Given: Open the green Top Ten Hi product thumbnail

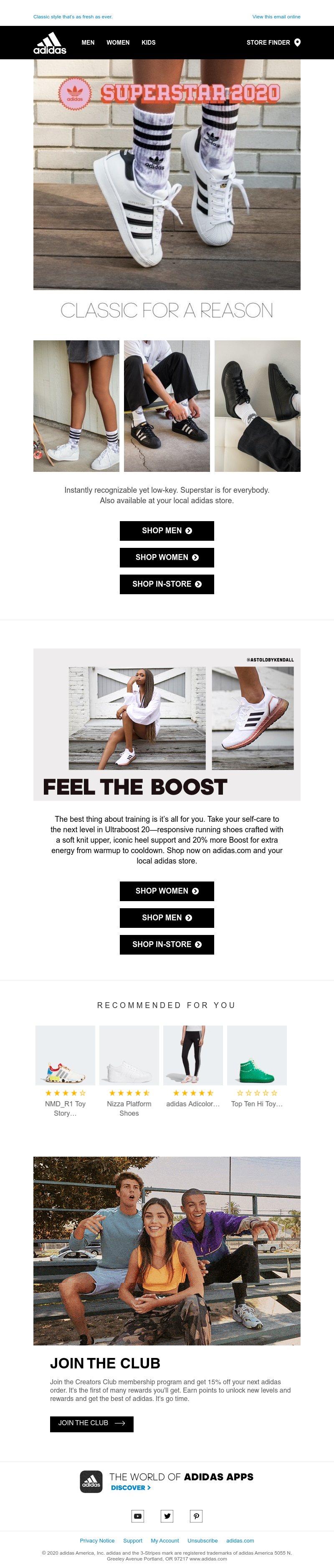Looking at the screenshot, I should [257, 1055].
